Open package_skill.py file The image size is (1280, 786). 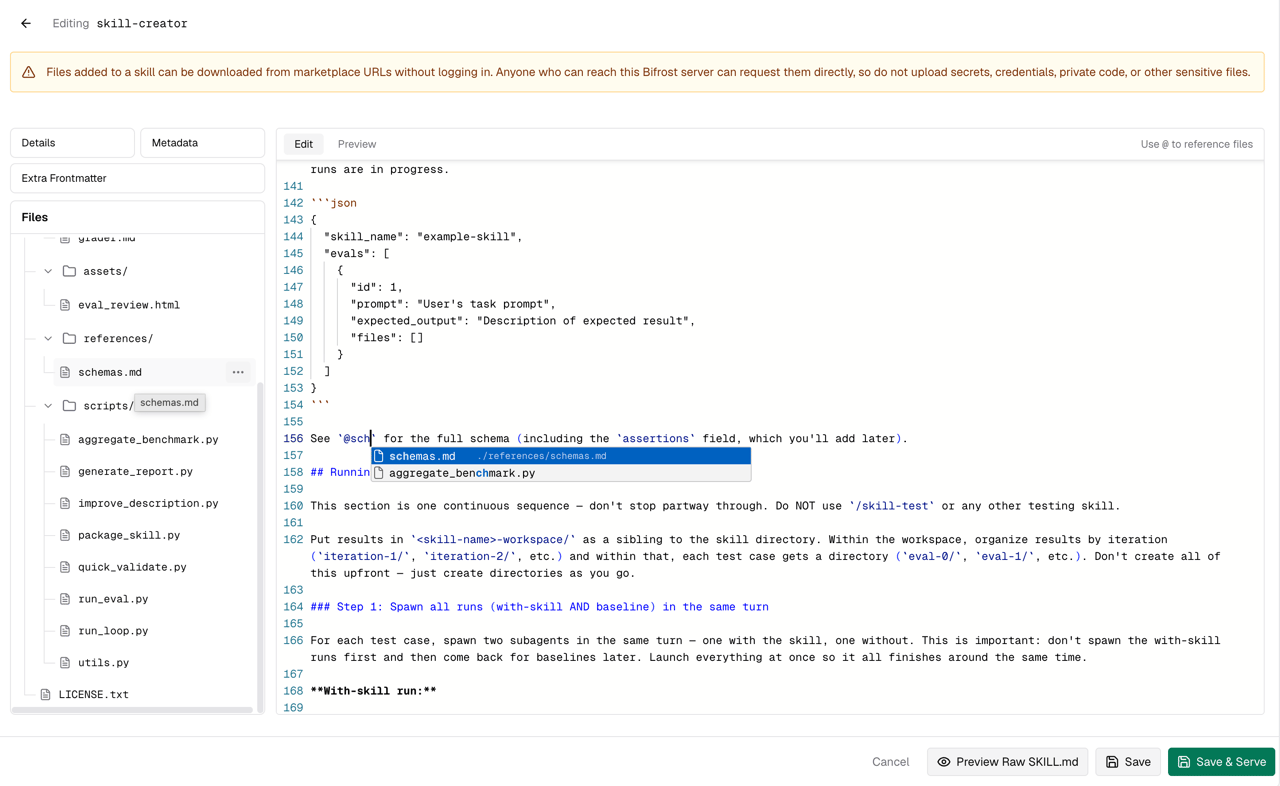(129, 535)
